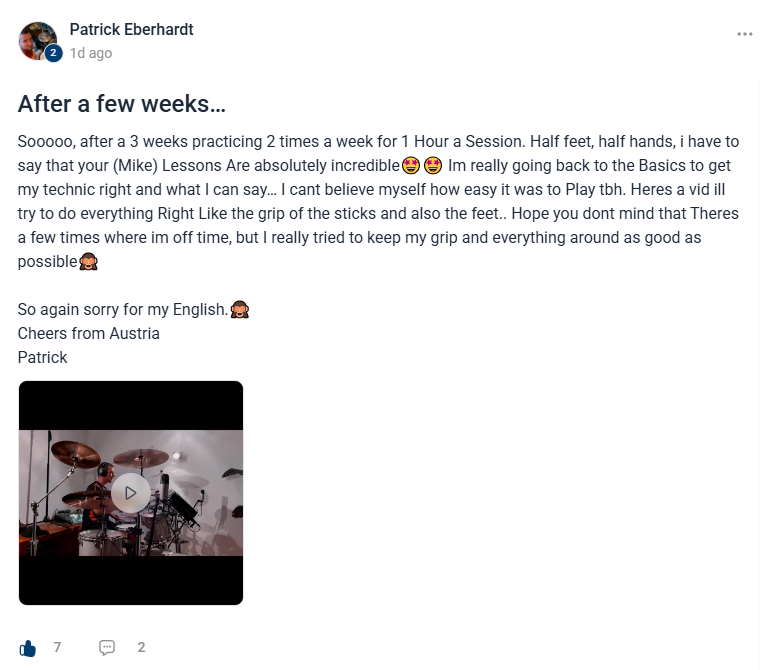Click Patrick Eberhardt's profile avatar
Image resolution: width=760 pixels, height=670 pixels.
pos(38,41)
